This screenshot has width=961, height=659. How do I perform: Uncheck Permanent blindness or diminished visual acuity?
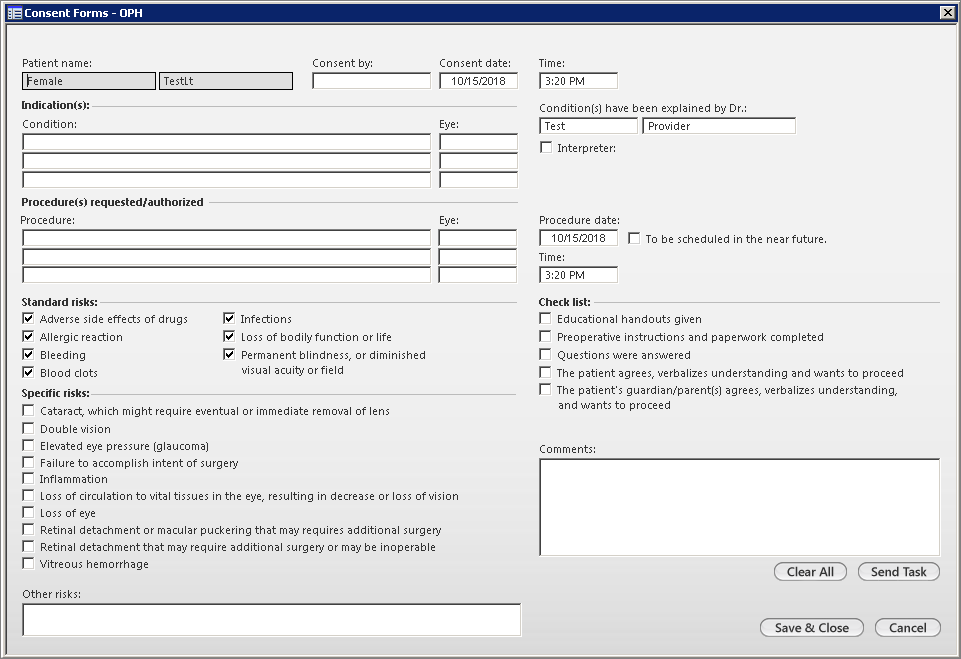[x=229, y=354]
